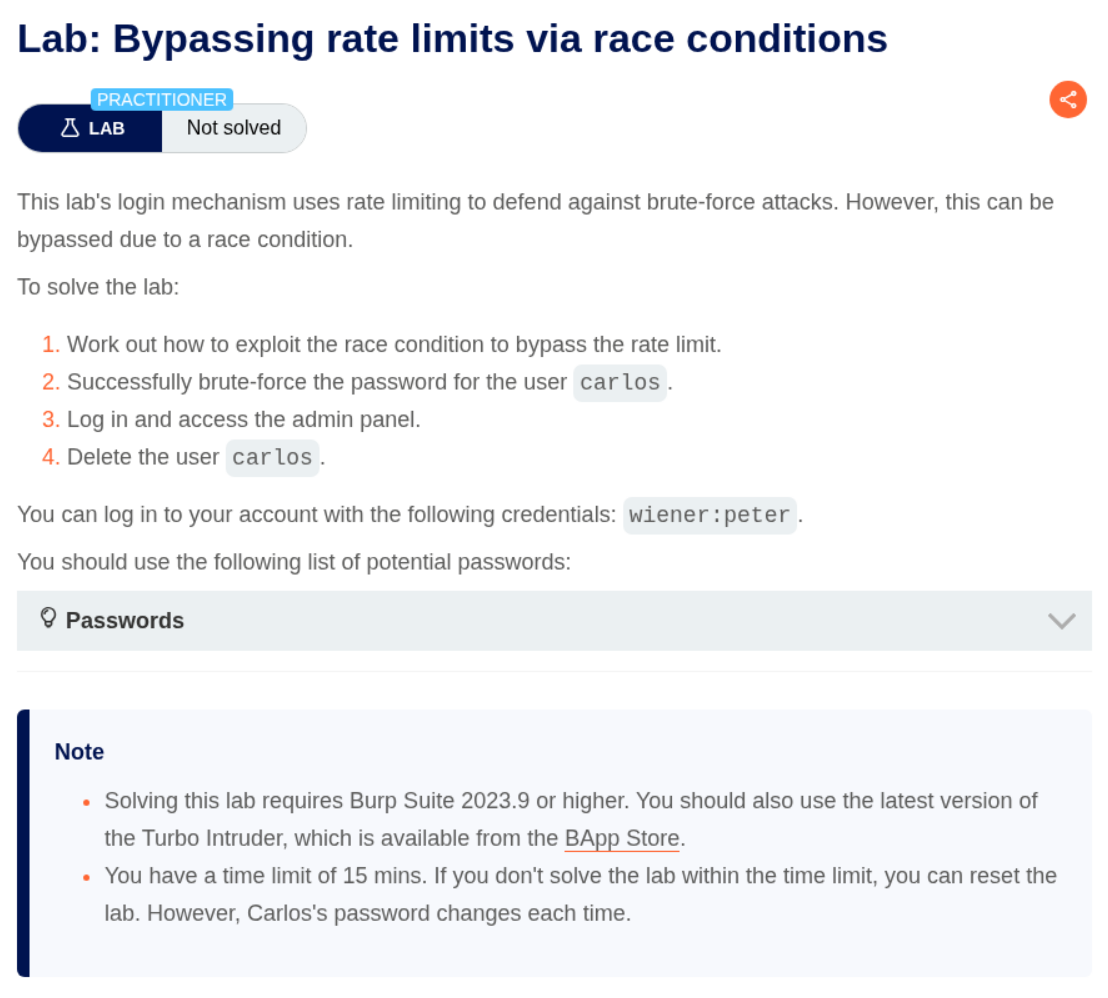The height and width of the screenshot is (998, 1108).
Task: Click the flask icon in the LAB badge
Action: coord(70,128)
